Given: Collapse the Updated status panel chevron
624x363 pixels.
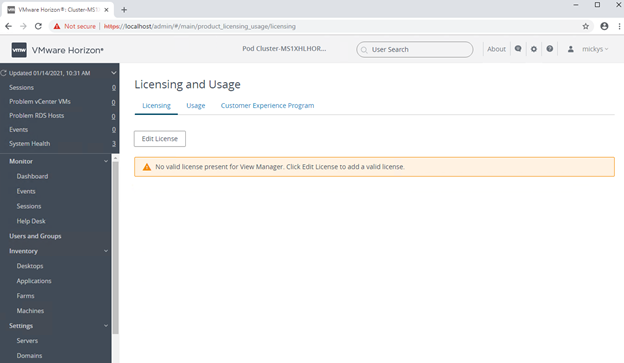Looking at the screenshot, I should tap(113, 73).
